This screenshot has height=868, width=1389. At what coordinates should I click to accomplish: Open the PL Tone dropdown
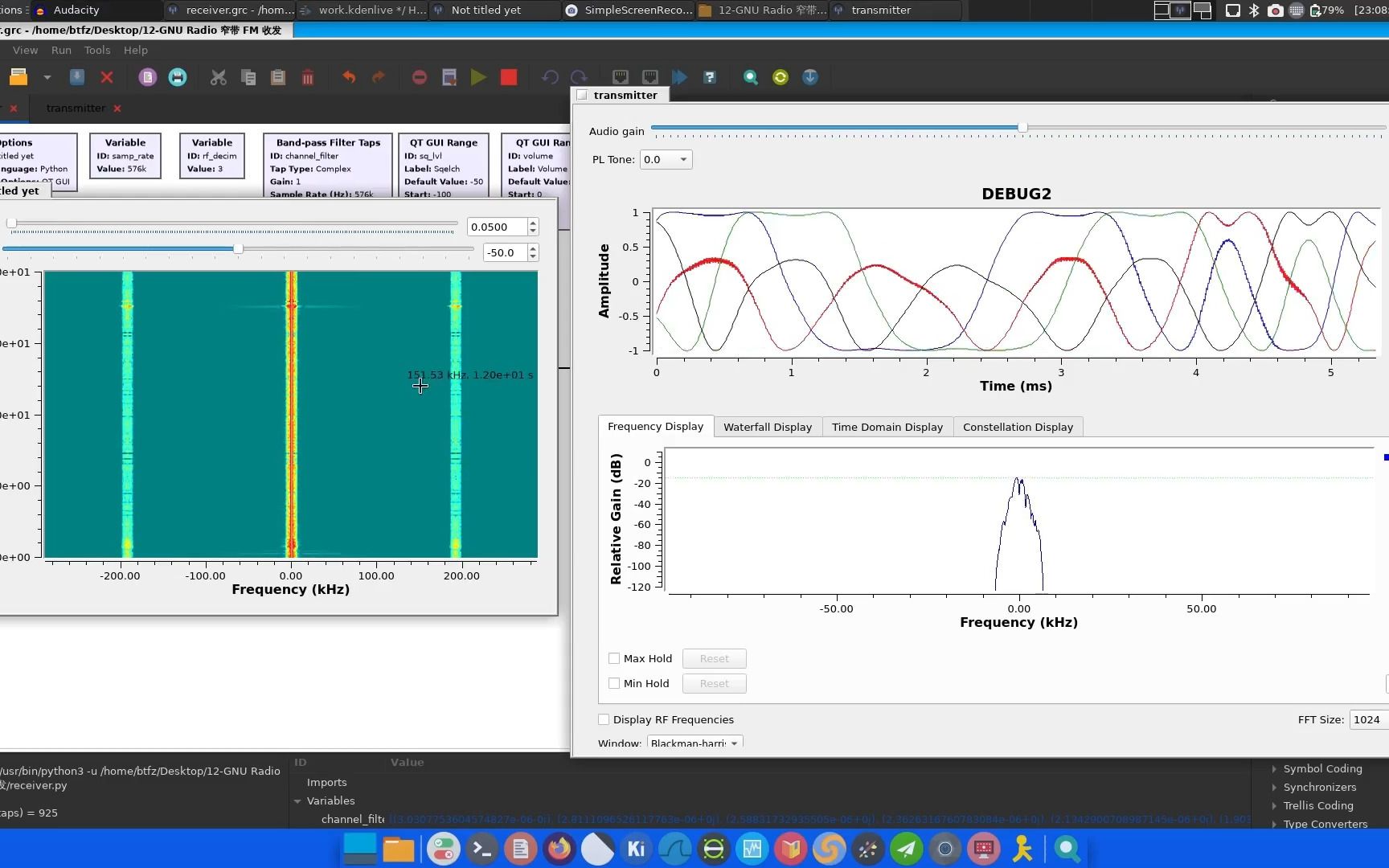666,159
